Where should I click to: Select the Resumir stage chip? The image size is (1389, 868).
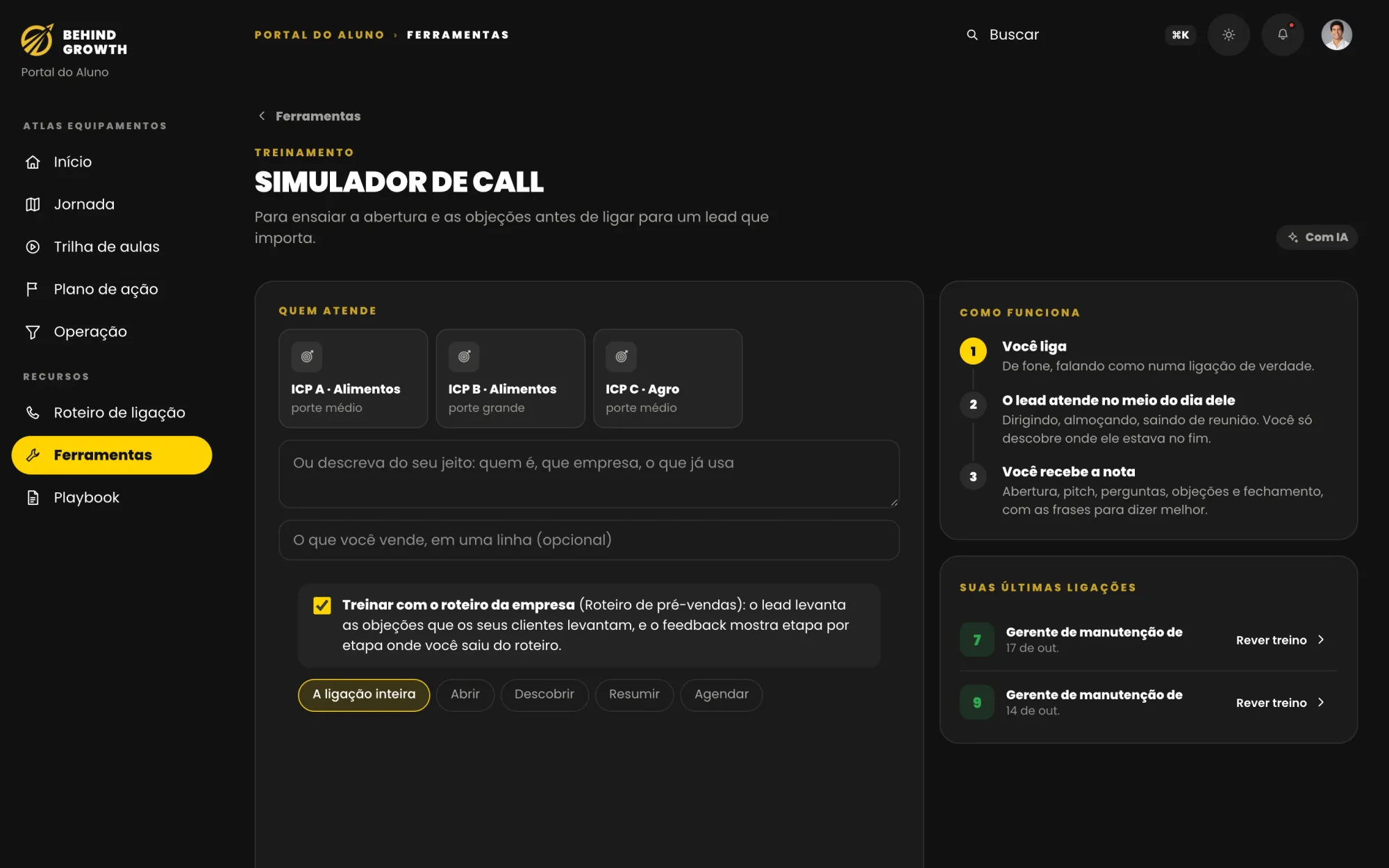pos(634,694)
